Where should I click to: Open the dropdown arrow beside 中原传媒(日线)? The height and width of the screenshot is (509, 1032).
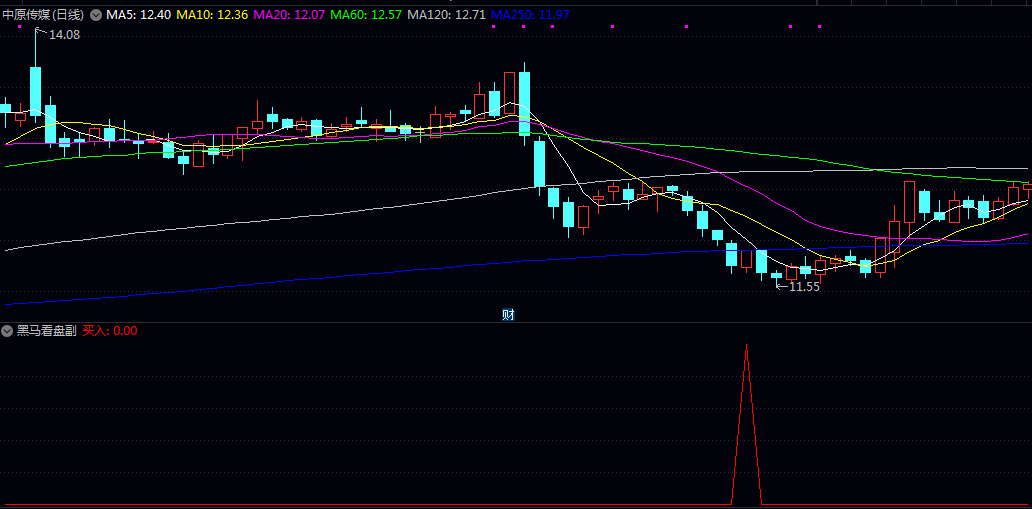coord(96,15)
